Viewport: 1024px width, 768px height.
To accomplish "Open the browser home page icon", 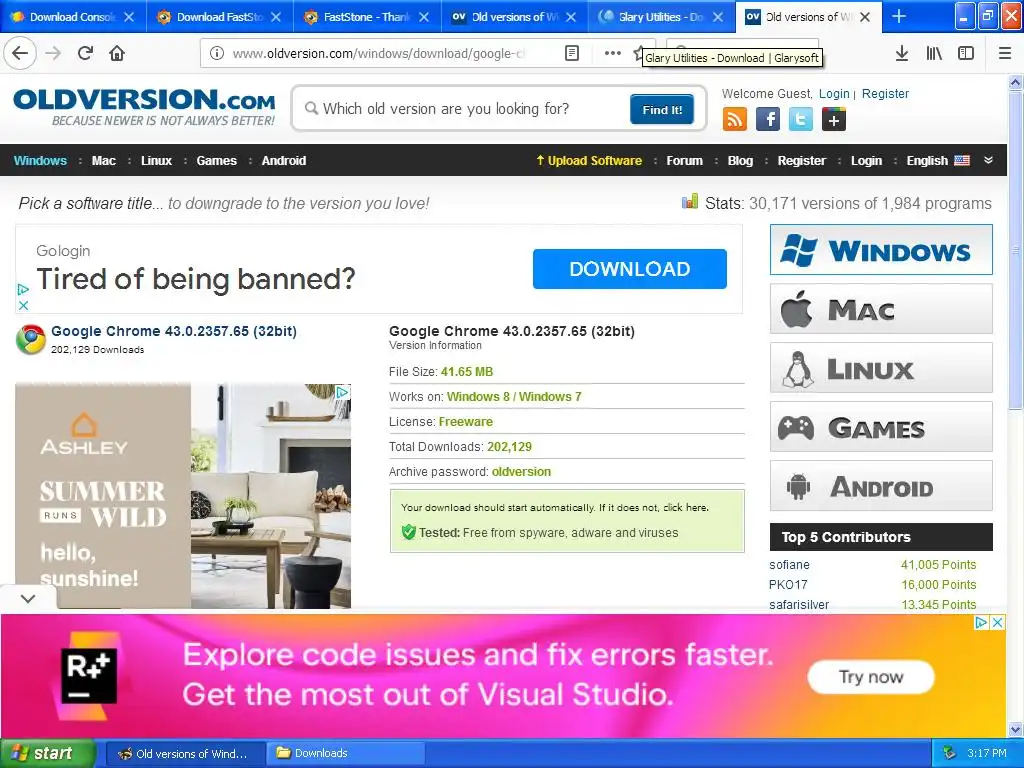I will pos(117,53).
